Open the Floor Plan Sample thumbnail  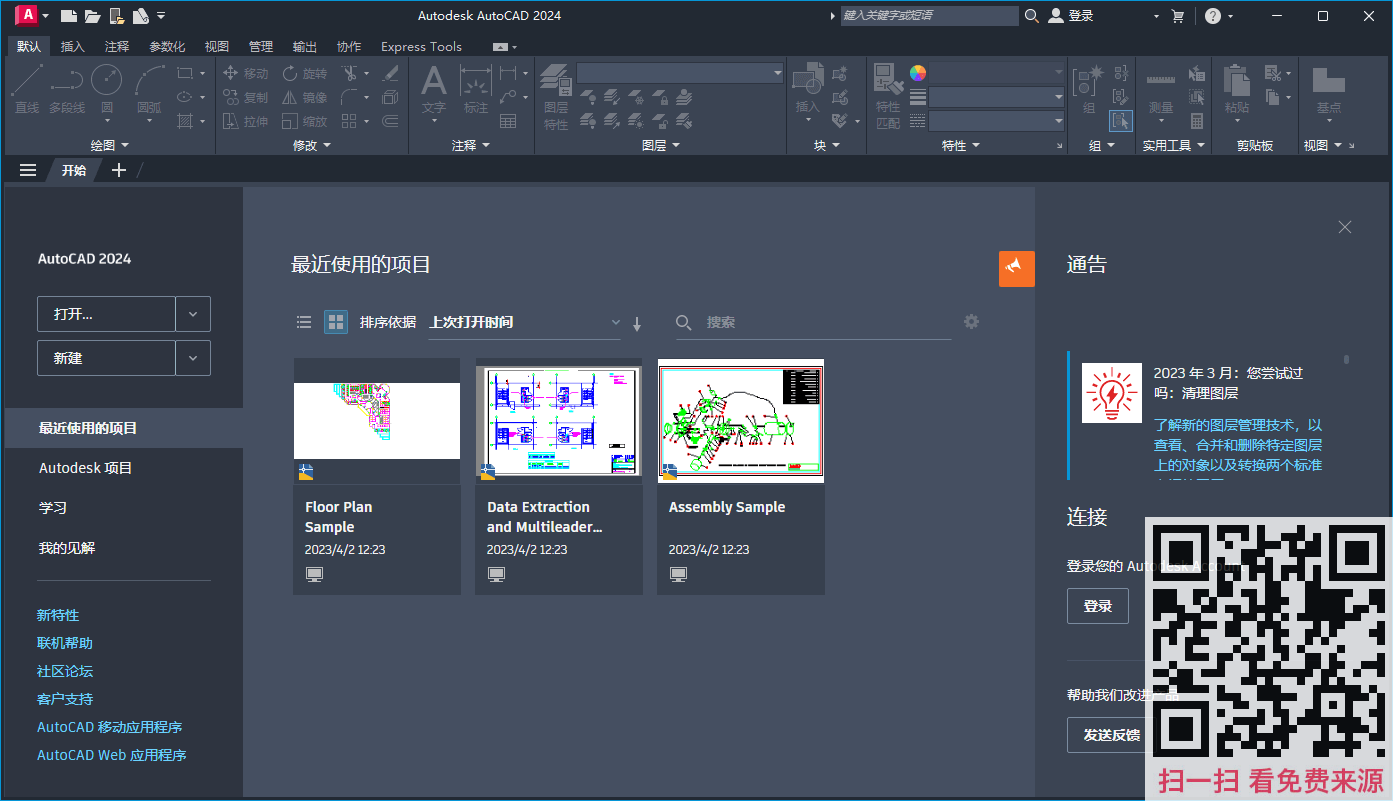click(x=377, y=421)
